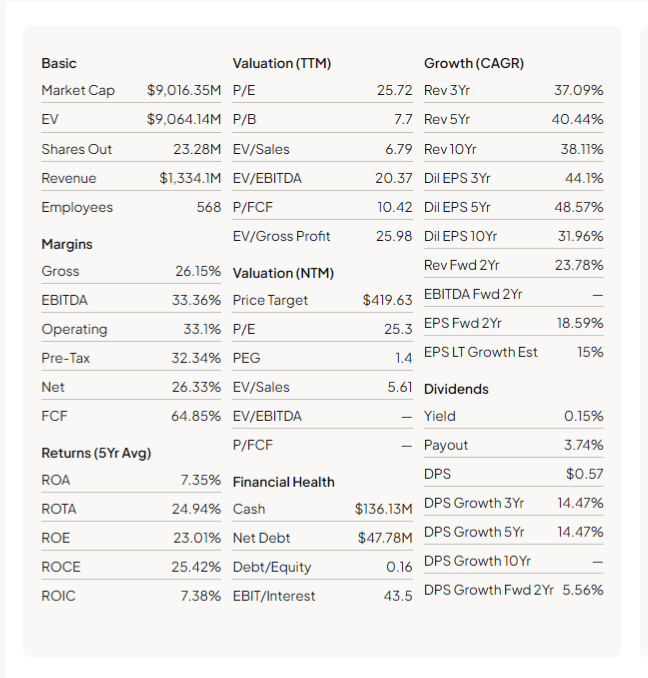The image size is (648, 678).
Task: Select the Net Debt value $47.78M
Action: coord(385,538)
